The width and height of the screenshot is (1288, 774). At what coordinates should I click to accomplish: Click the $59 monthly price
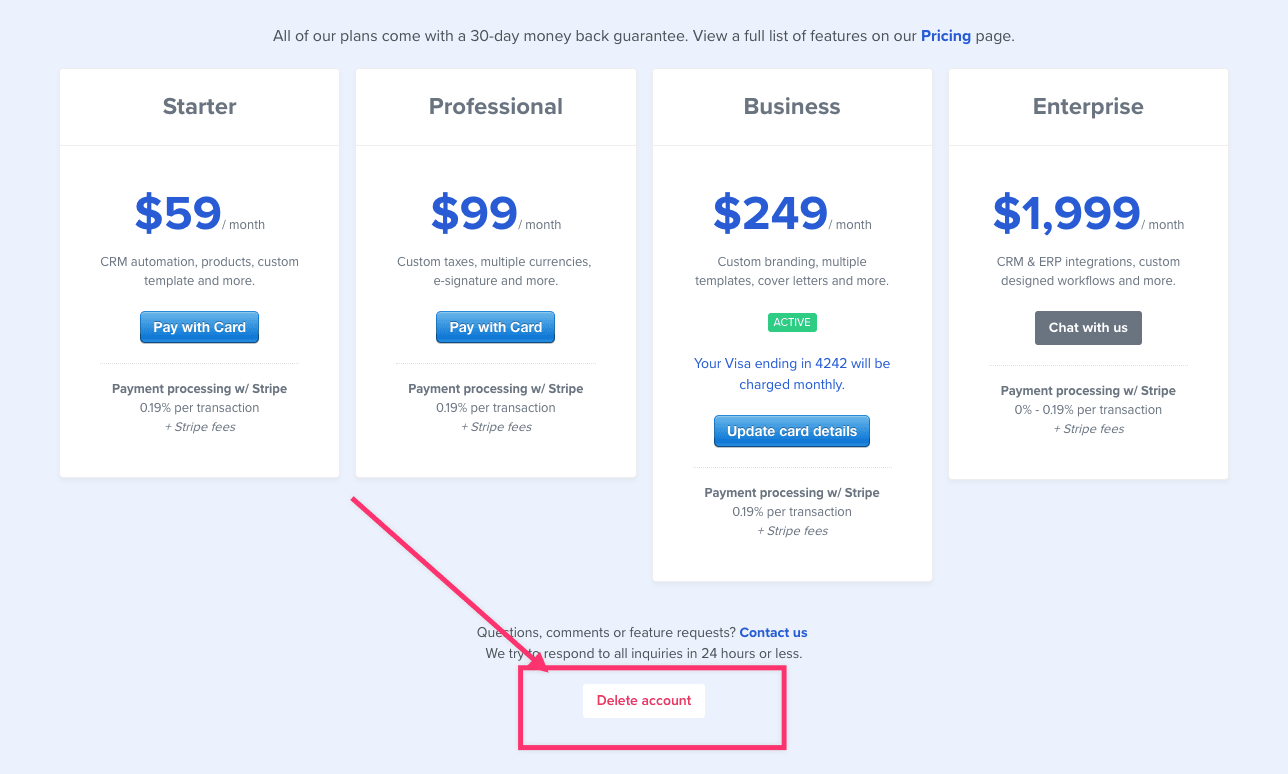point(179,213)
